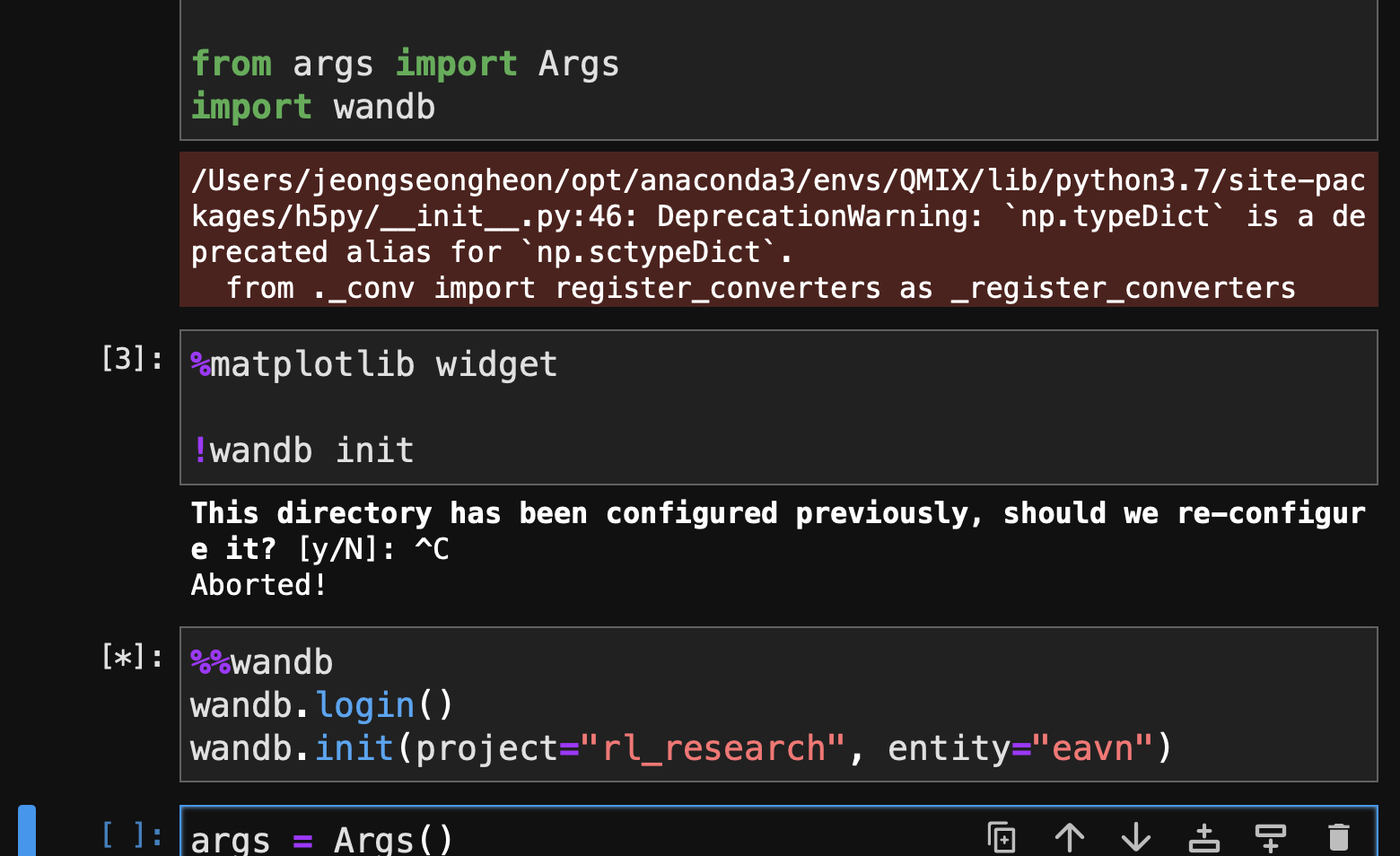Select the [3]: cell prompt
Screen dimensions: 1400x856
click(132, 359)
